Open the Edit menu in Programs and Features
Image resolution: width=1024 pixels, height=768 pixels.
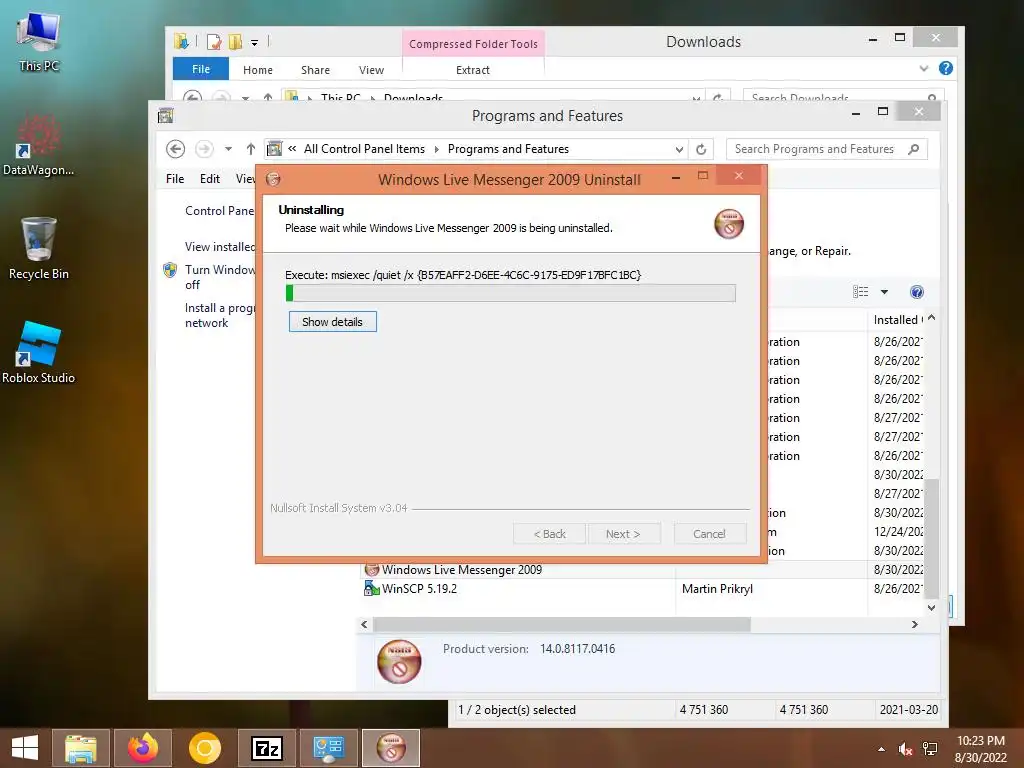coord(210,179)
